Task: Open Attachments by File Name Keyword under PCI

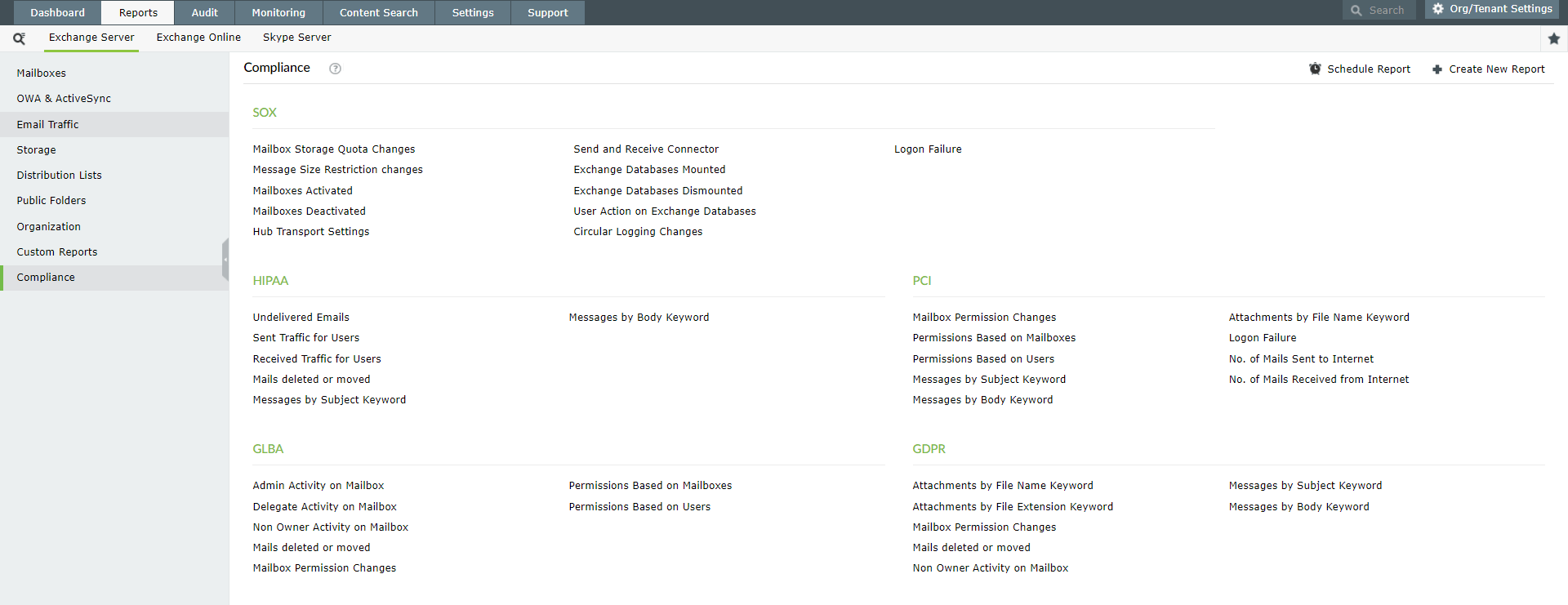Action: [1319, 318]
